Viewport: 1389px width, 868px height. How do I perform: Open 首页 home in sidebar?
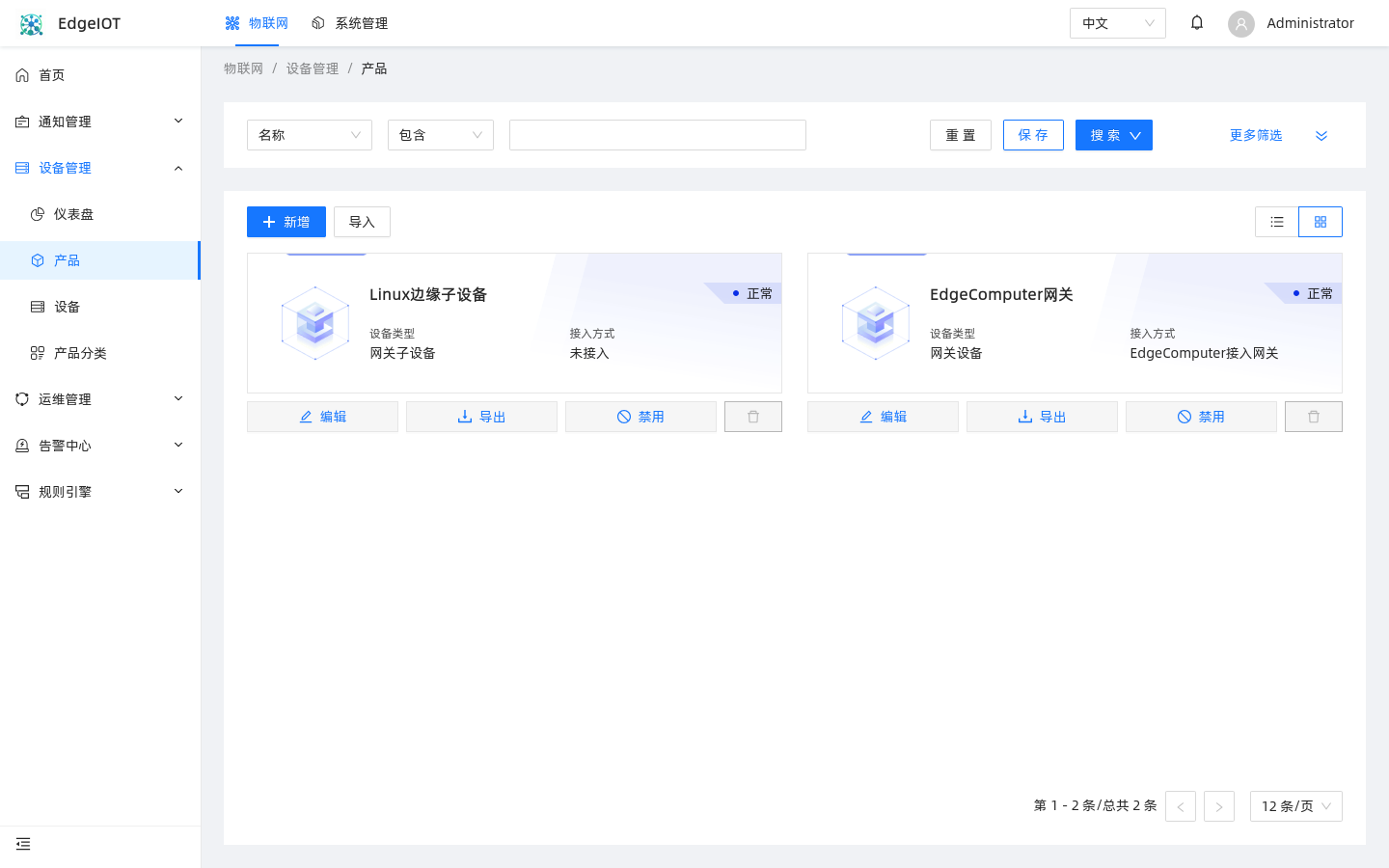pyautogui.click(x=100, y=75)
